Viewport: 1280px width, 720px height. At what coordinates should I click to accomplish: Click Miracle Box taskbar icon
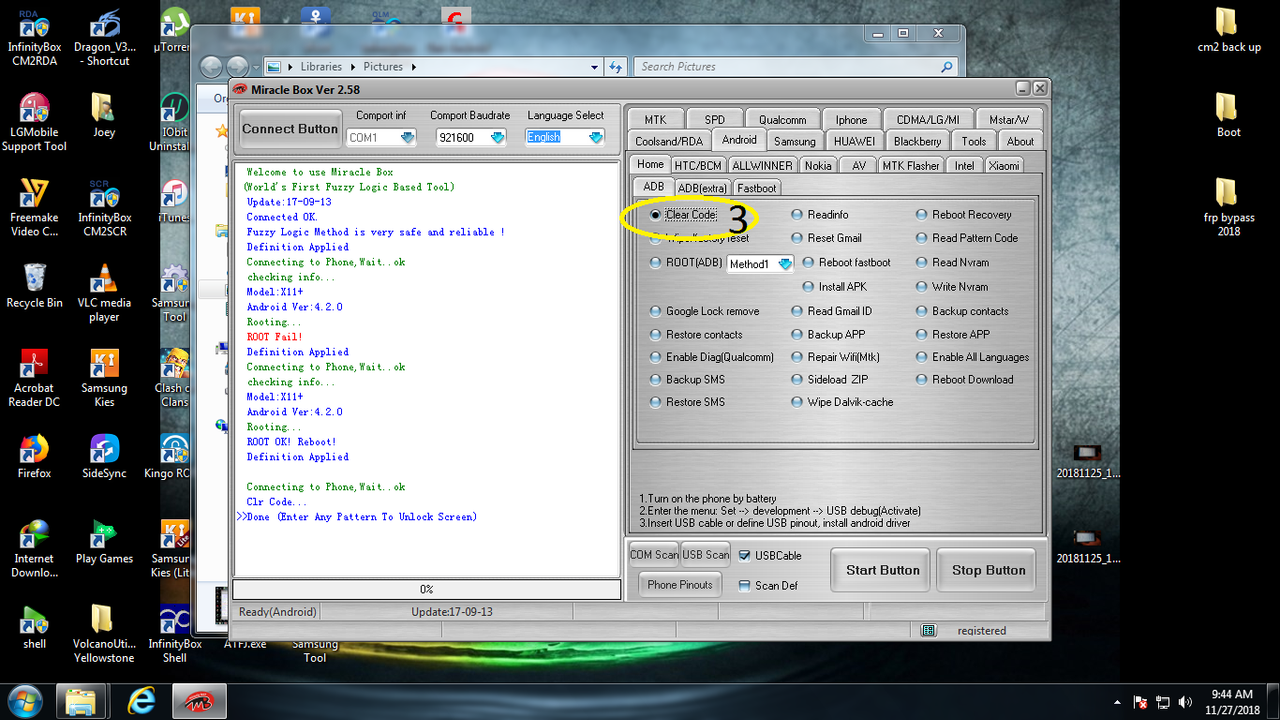click(x=199, y=700)
